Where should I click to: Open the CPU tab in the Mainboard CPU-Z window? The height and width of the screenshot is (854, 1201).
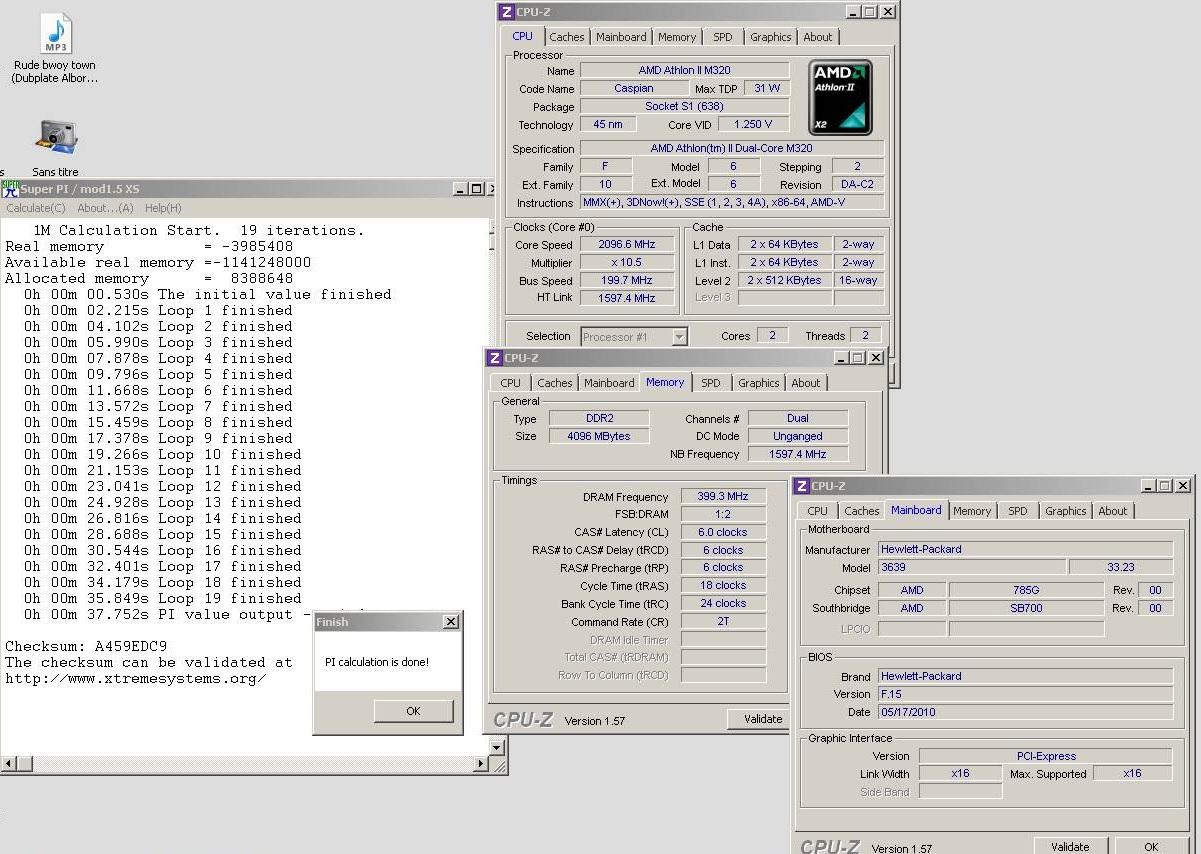[x=818, y=511]
